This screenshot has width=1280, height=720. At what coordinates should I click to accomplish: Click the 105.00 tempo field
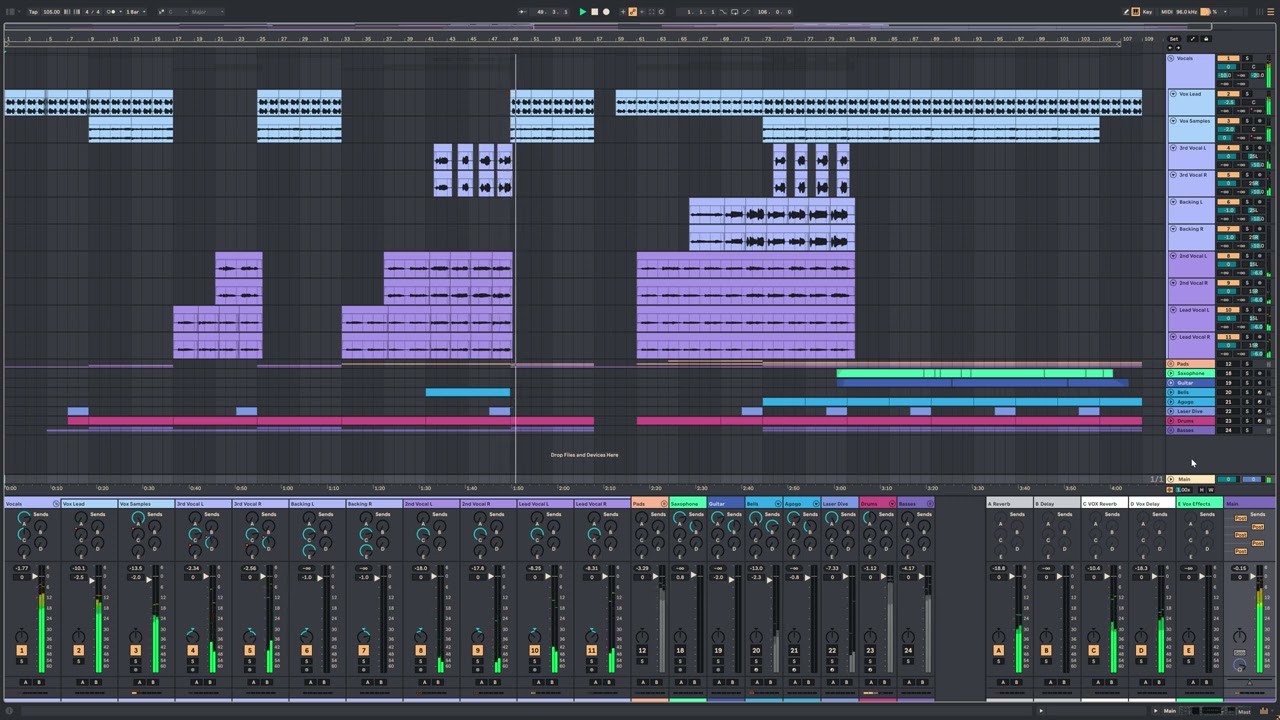tap(51, 12)
